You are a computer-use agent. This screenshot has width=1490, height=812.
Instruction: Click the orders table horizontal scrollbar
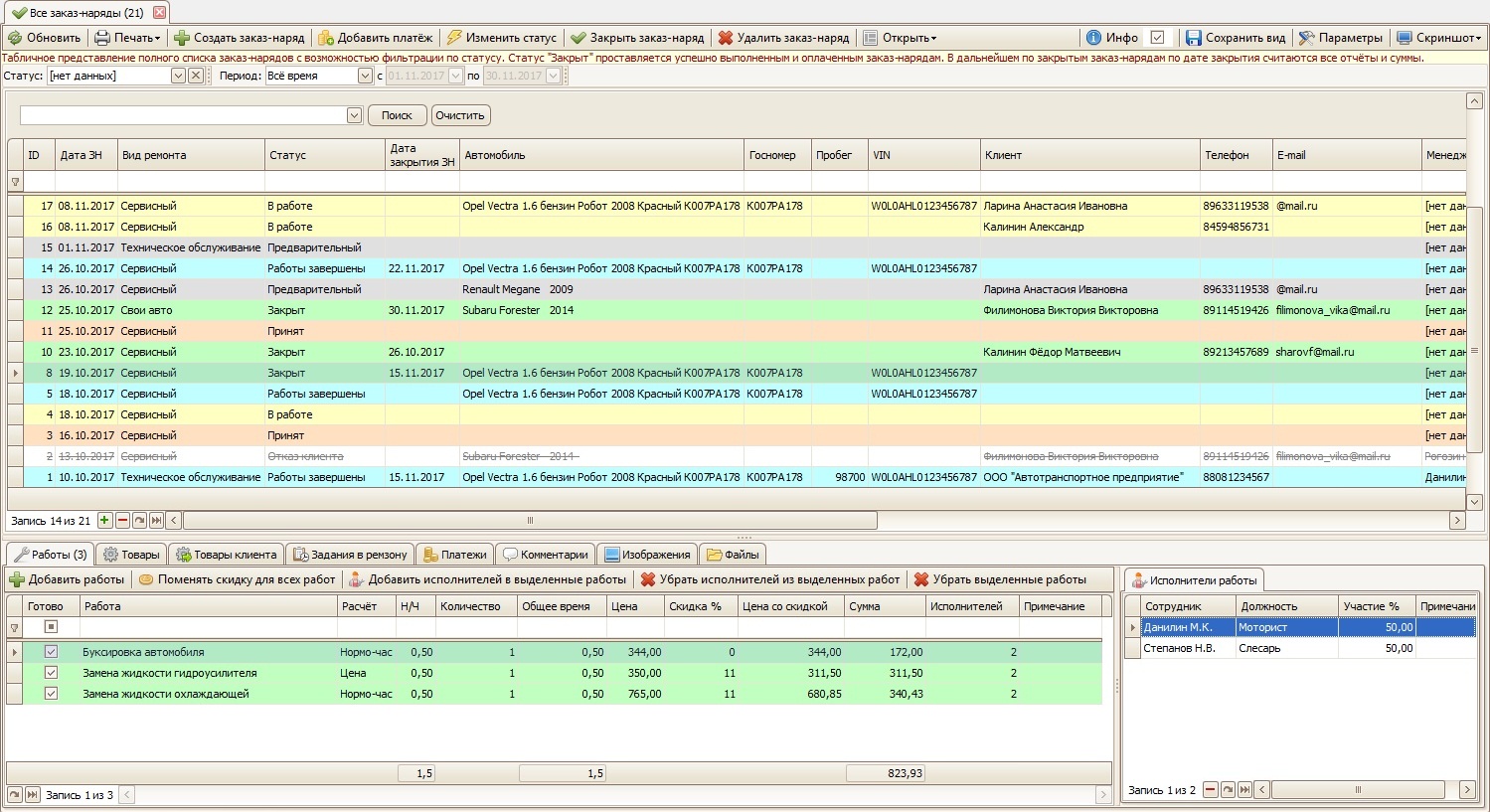coord(530,520)
